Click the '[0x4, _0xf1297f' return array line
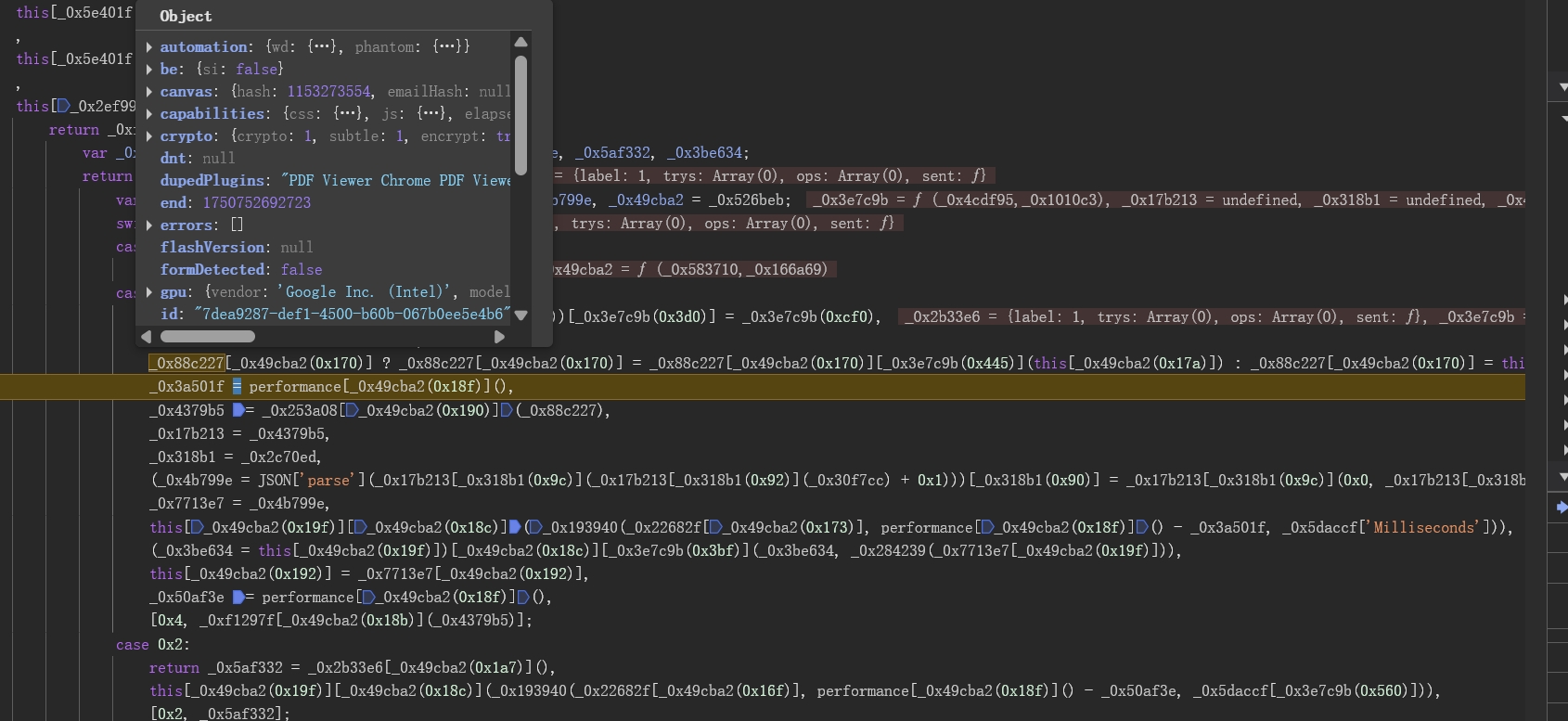Screen dimensions: 1568x721 [341, 620]
